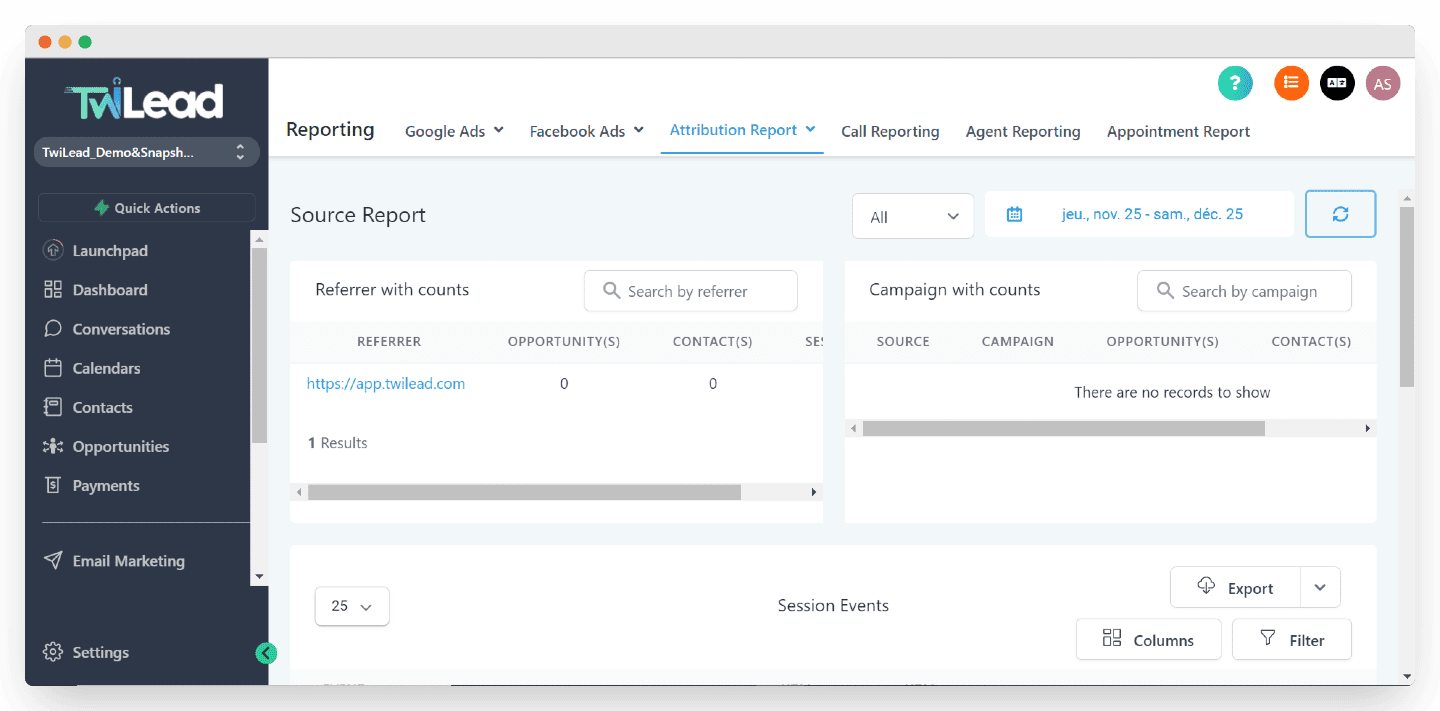Click the Opportunities network icon
Image resolution: width=1440 pixels, height=711 pixels.
[x=53, y=446]
